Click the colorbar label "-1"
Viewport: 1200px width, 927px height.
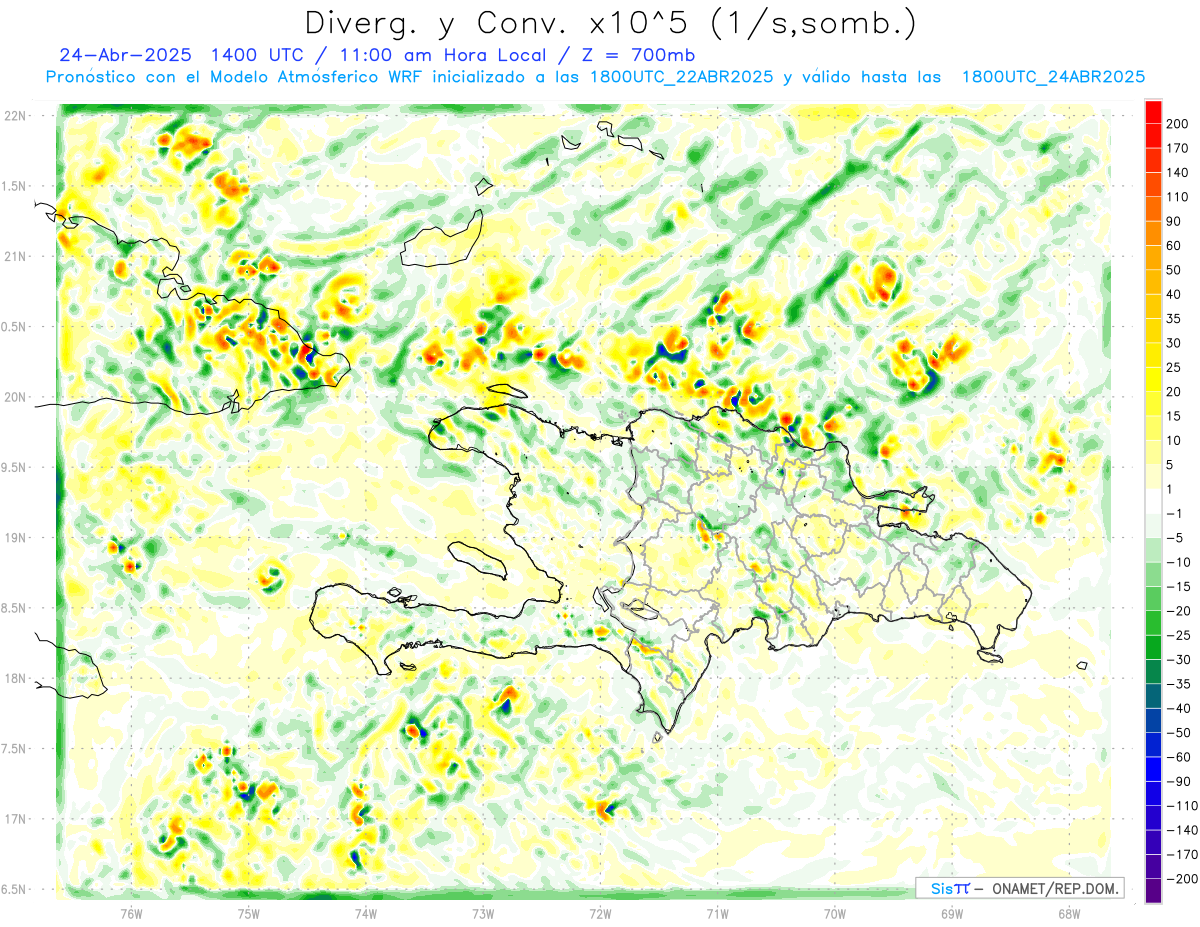tap(1174, 514)
